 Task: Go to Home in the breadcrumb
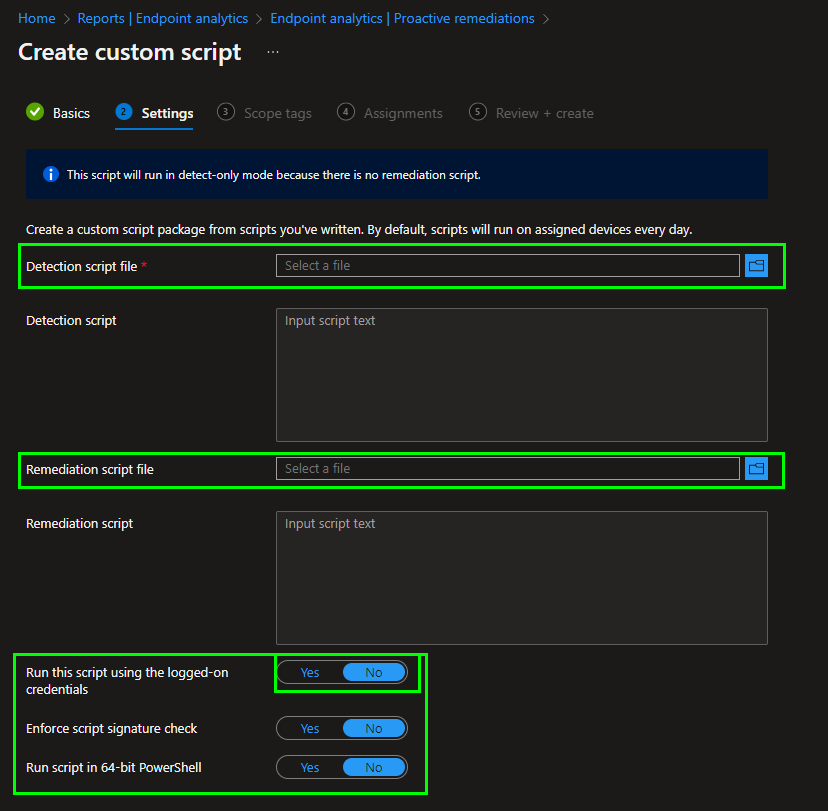pyautogui.click(x=37, y=19)
